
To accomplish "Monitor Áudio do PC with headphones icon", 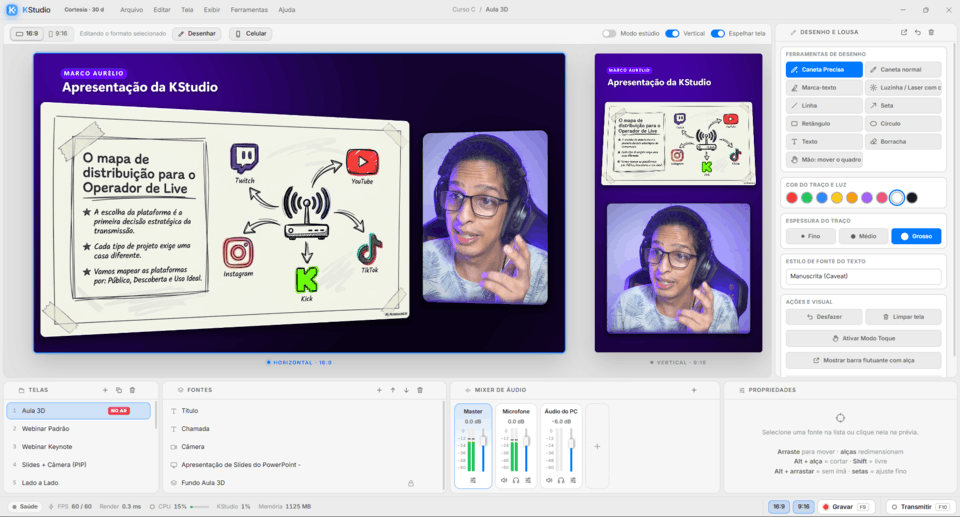I will tap(561, 480).
